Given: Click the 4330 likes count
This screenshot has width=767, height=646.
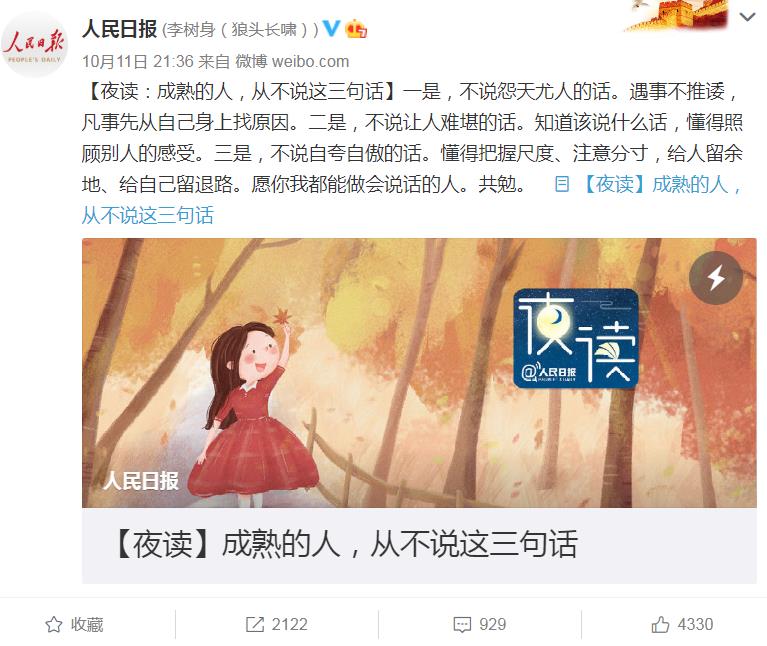Looking at the screenshot, I should pos(695,624).
